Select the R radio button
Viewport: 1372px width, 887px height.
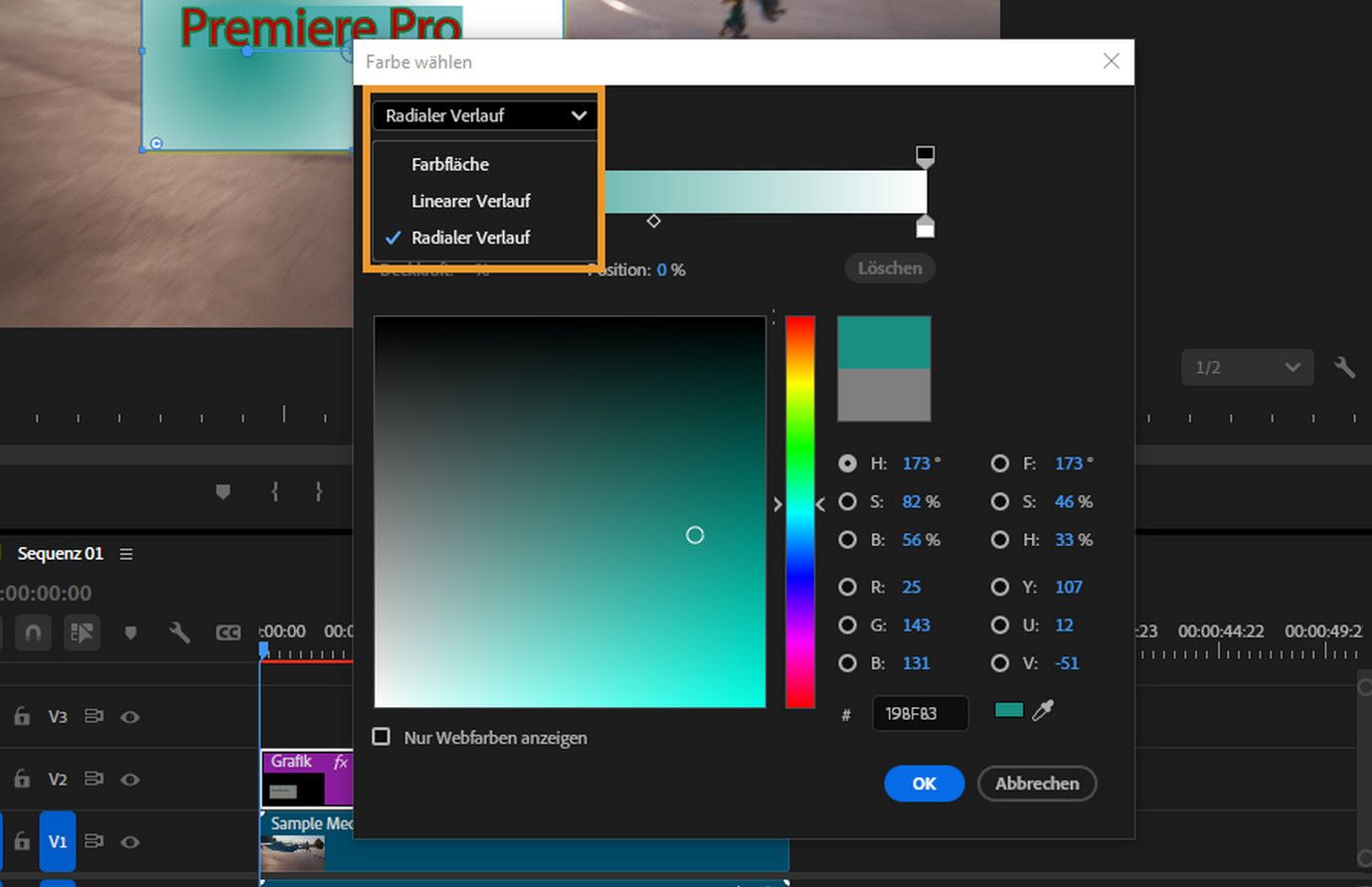(847, 587)
